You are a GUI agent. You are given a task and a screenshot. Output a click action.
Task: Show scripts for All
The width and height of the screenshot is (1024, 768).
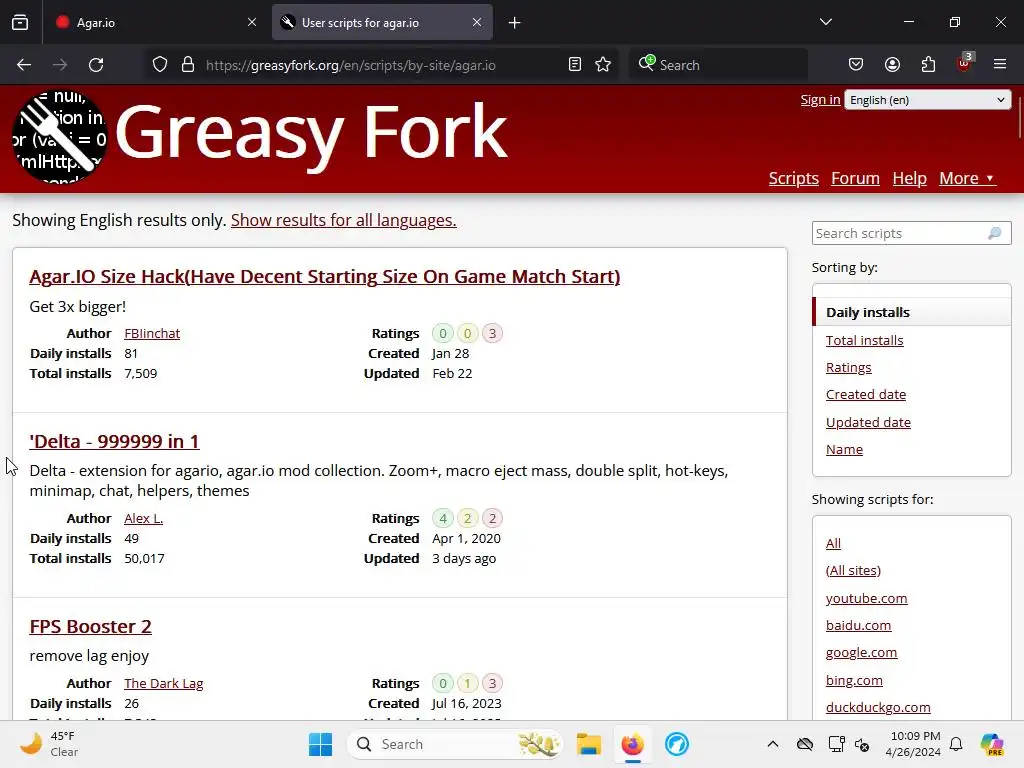tap(833, 543)
